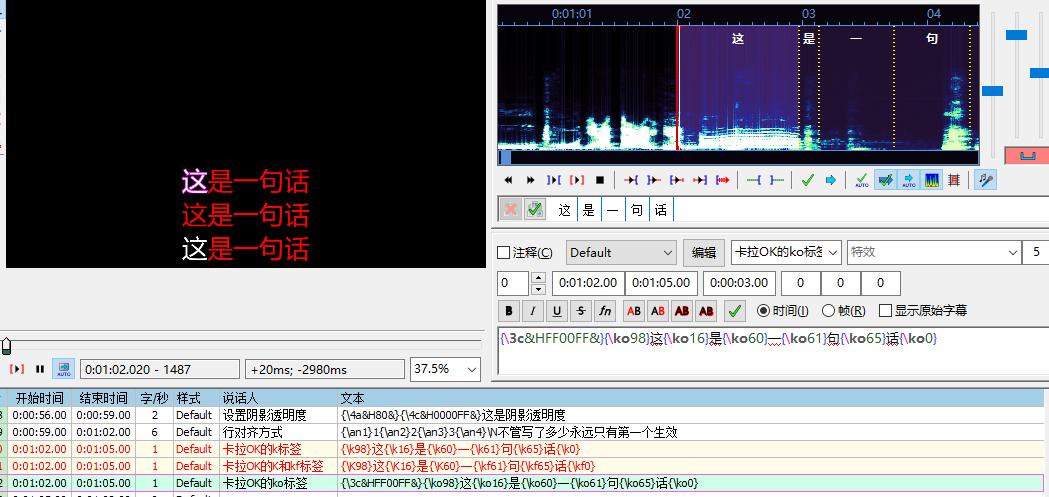Toggle auto-commit green check AUTO icon
This screenshot has width=1049, height=497.
point(862,180)
